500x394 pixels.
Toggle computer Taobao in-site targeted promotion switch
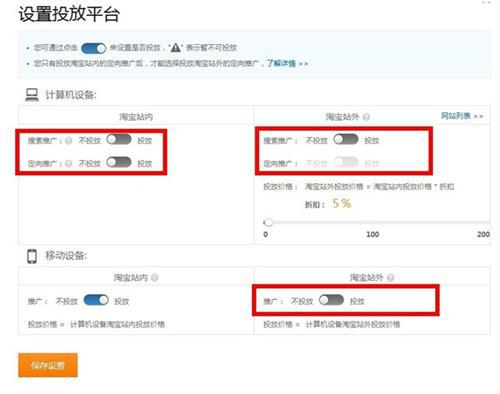coord(119,162)
